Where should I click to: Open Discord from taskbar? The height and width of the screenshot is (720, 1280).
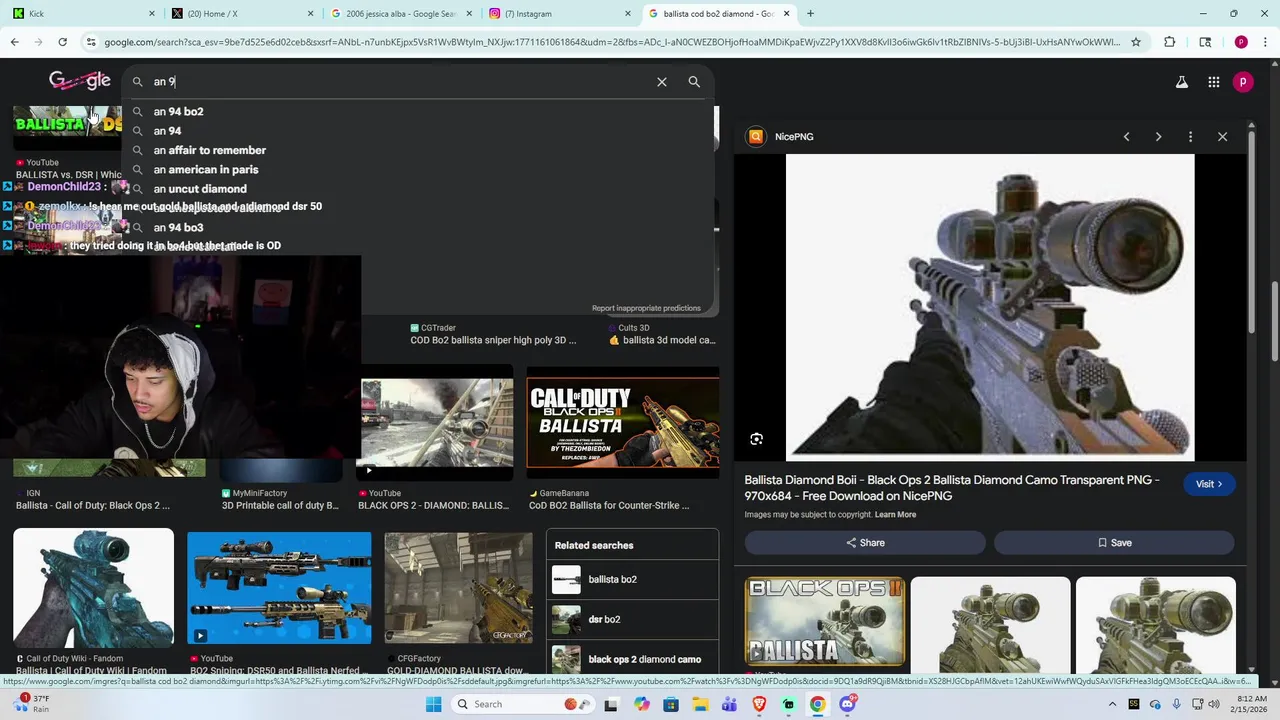[x=847, y=704]
